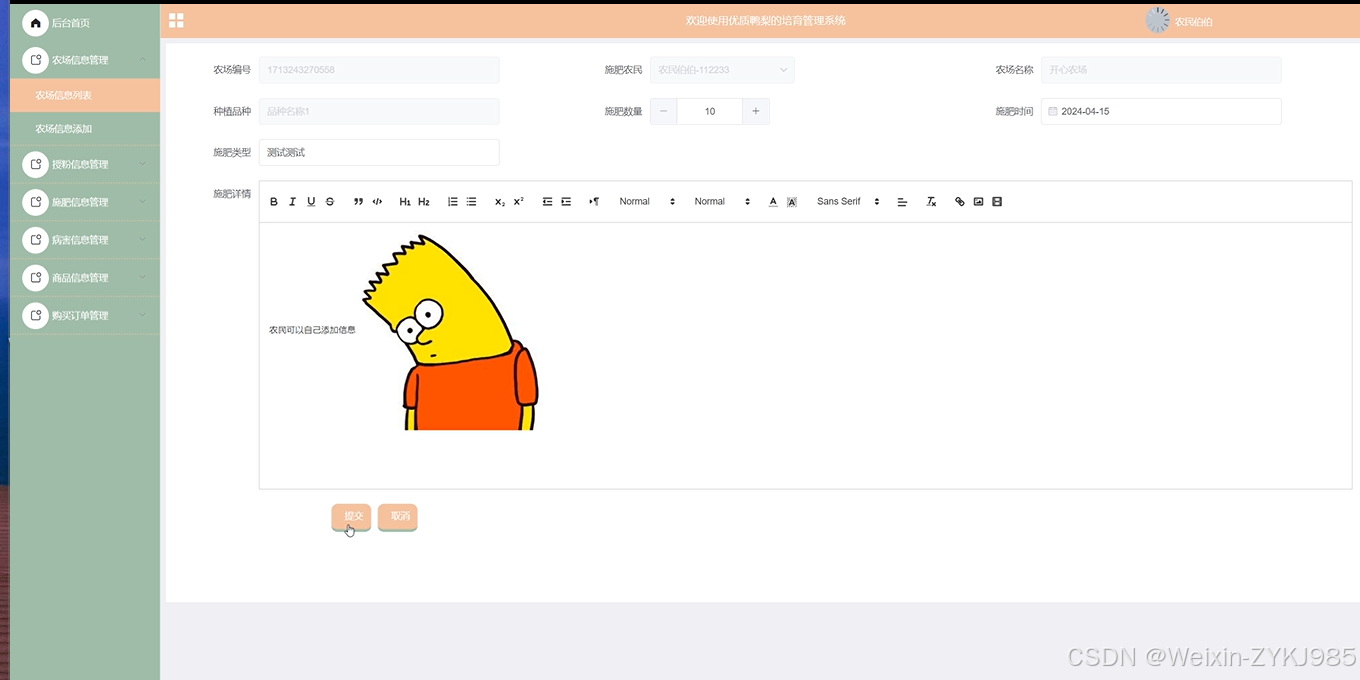Image resolution: width=1360 pixels, height=680 pixels.
Task: Click the 农场编号 disabled field
Action: 379,70
